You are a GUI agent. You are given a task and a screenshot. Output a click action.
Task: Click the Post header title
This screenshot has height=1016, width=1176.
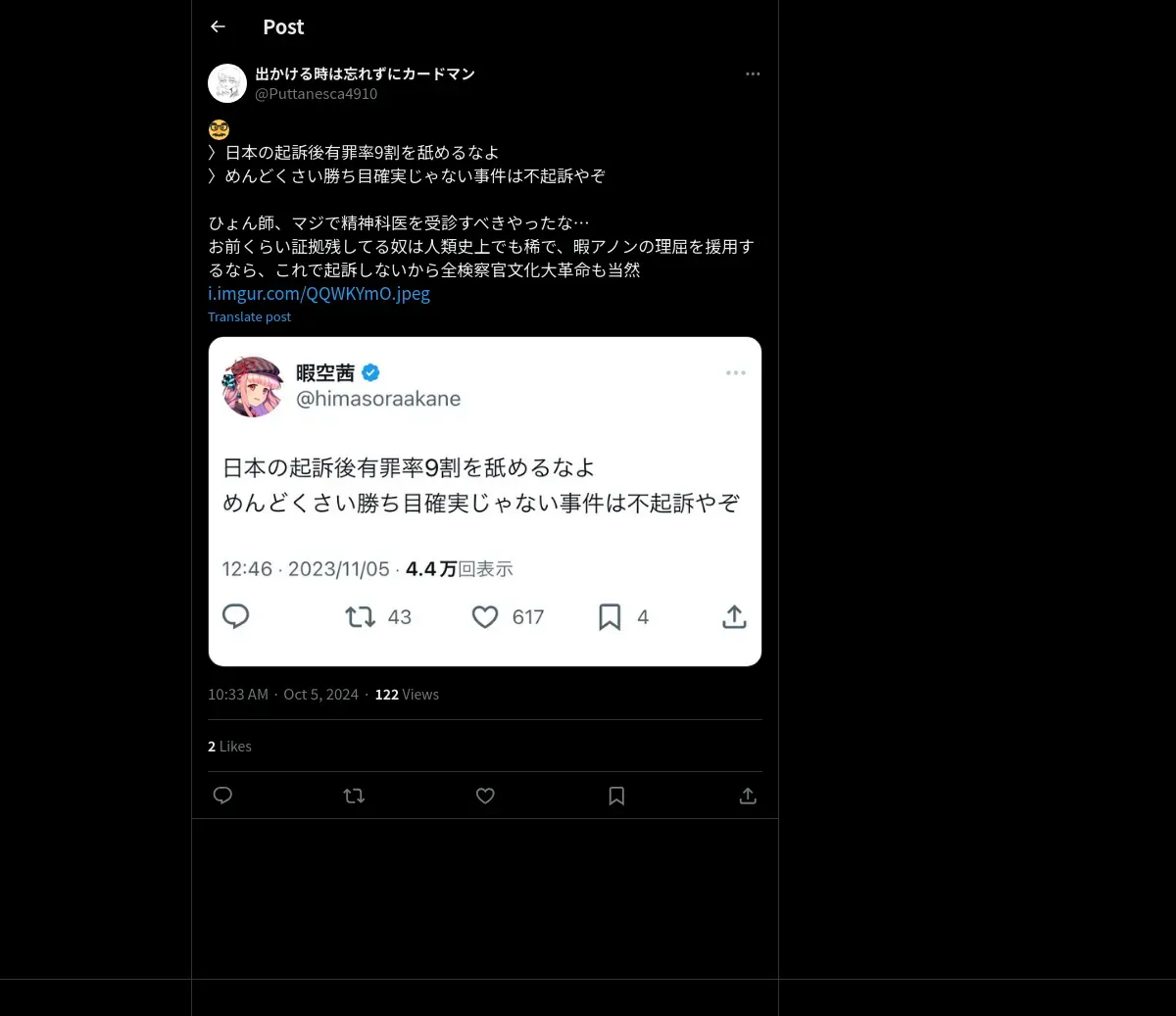coord(283,26)
